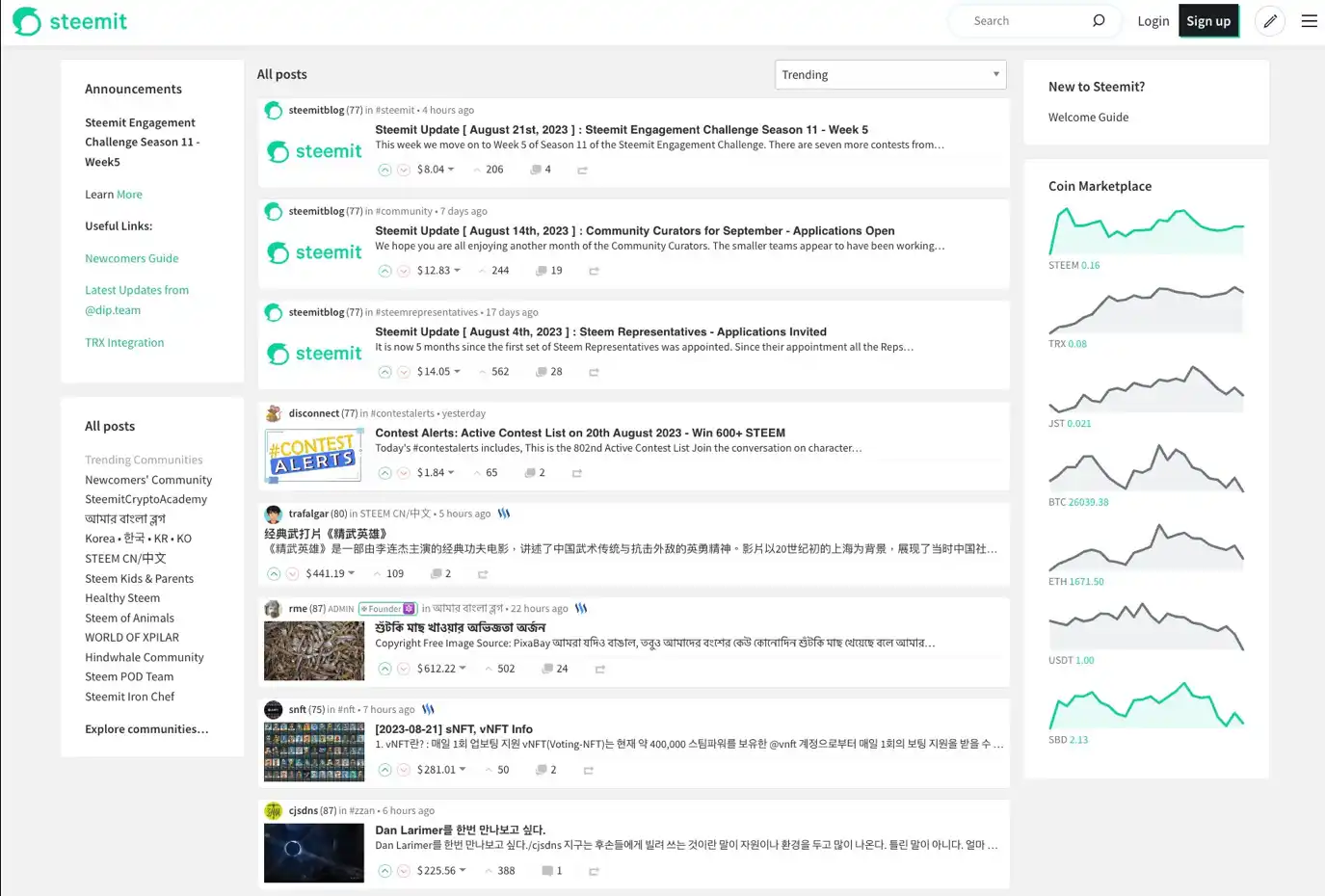Open the Welcome Guide link
This screenshot has width=1325, height=896.
[1088, 117]
